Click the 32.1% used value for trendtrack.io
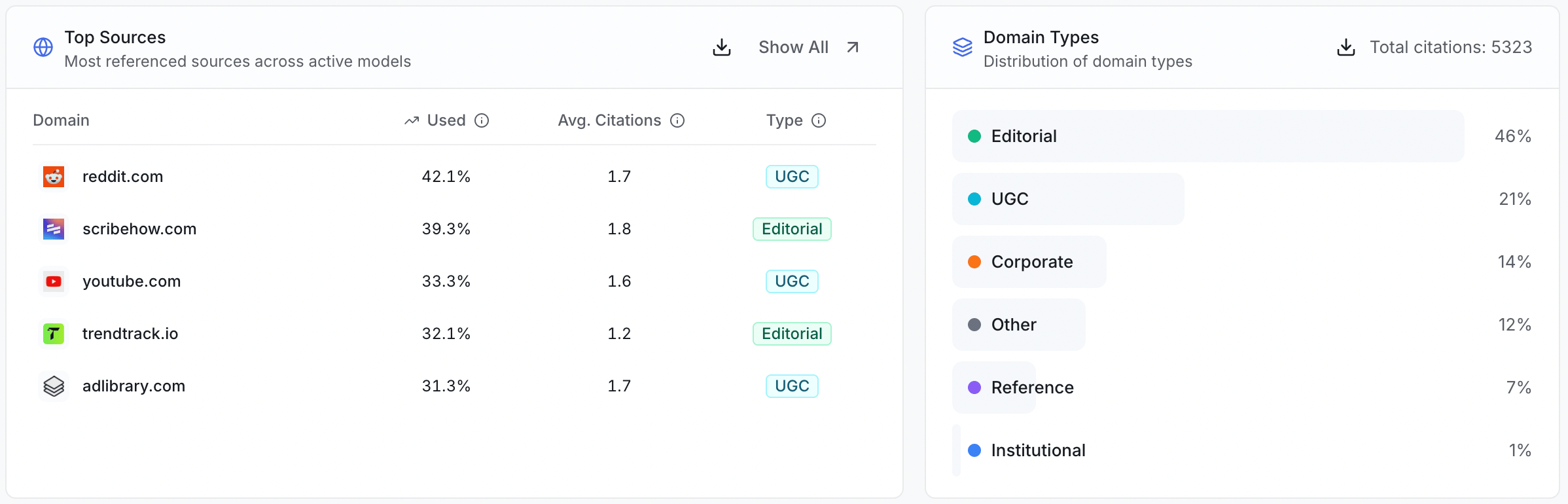The height and width of the screenshot is (504, 1568). (446, 334)
